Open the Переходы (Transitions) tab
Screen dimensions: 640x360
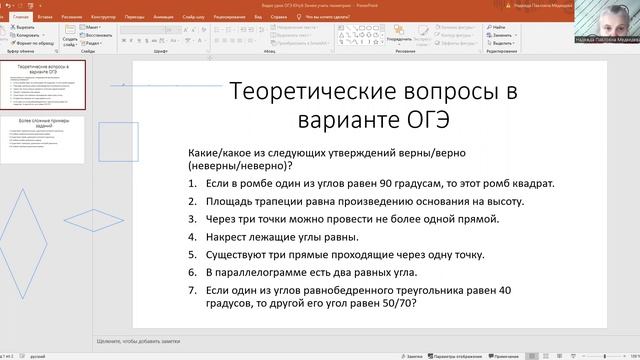[135, 17]
